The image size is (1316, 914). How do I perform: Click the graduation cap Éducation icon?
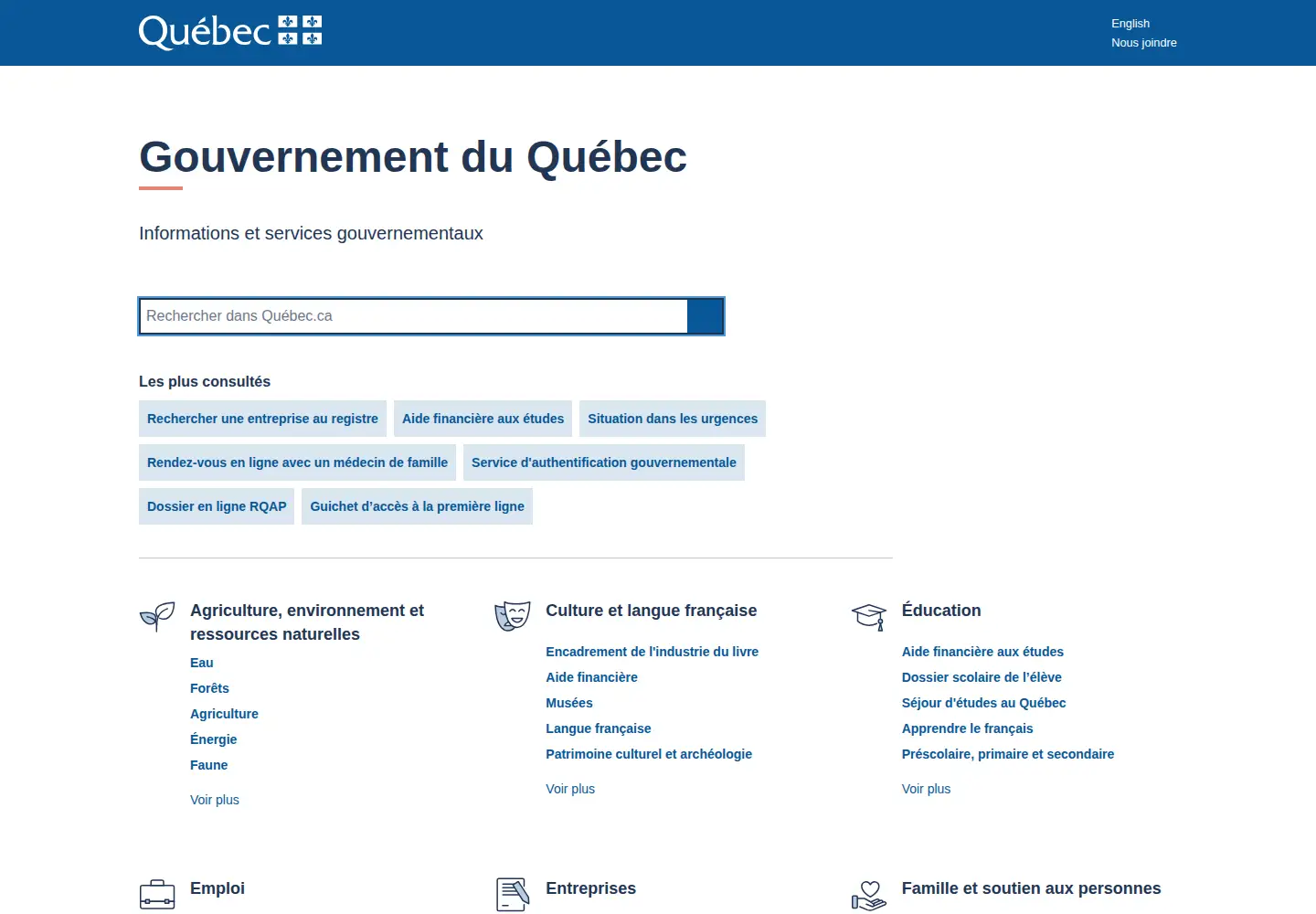coord(869,617)
